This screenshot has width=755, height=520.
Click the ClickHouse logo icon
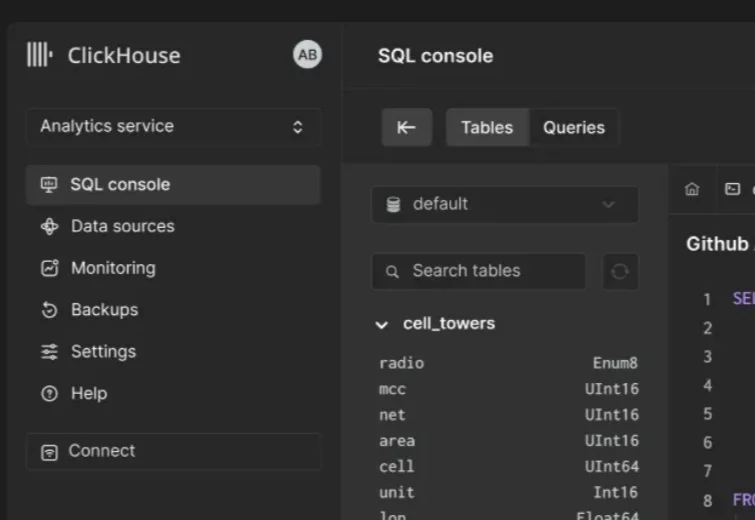coord(39,55)
